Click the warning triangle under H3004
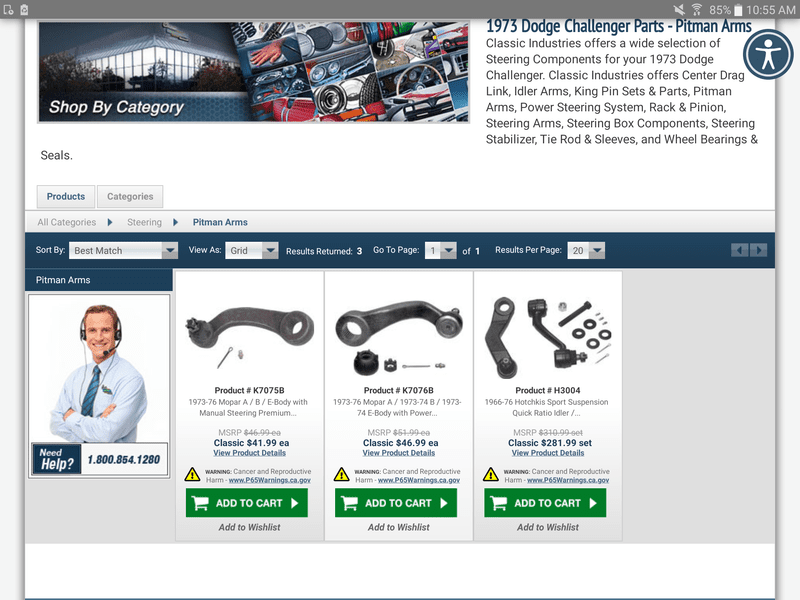Image resolution: width=800 pixels, height=600 pixels. tap(490, 474)
